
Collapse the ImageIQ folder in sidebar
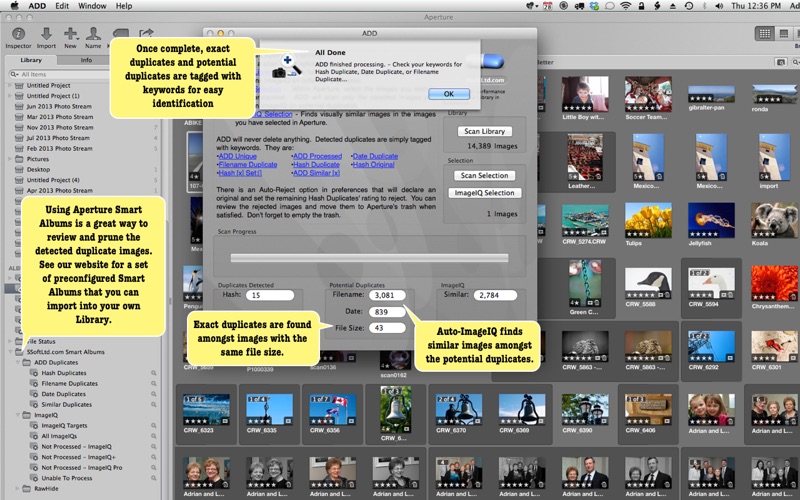pos(18,415)
